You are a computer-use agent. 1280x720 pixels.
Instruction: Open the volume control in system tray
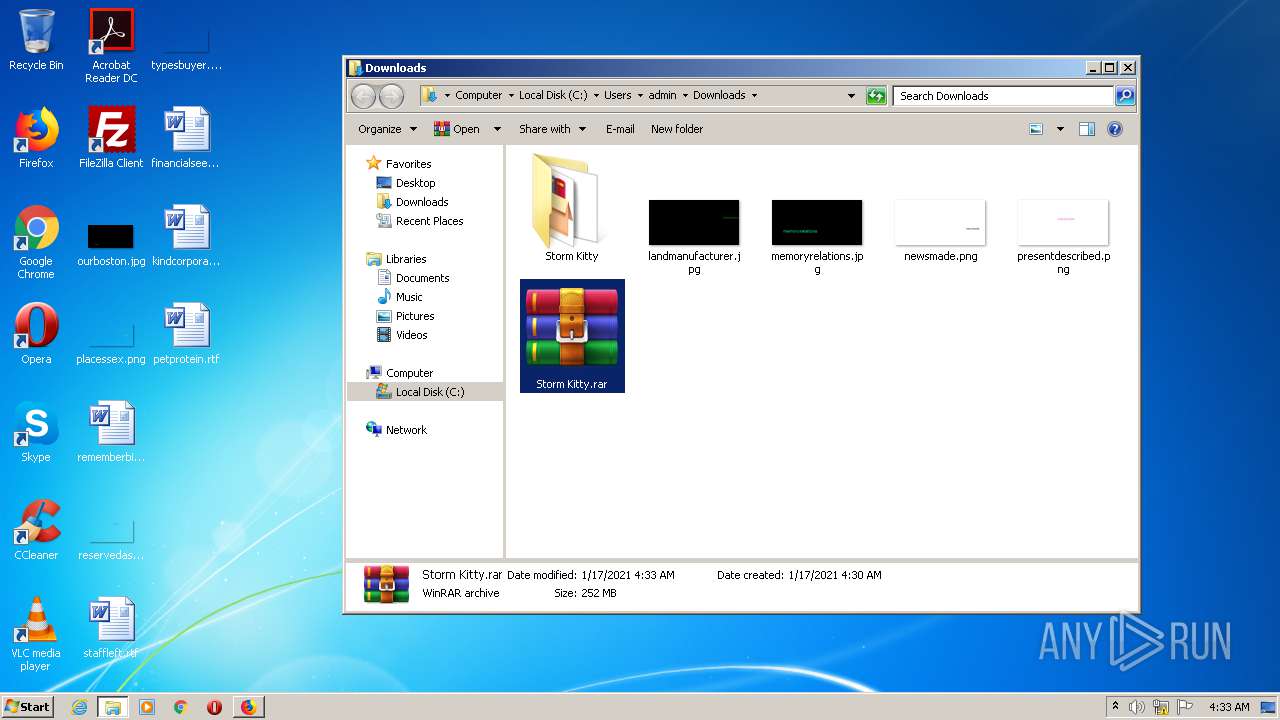(1137, 707)
